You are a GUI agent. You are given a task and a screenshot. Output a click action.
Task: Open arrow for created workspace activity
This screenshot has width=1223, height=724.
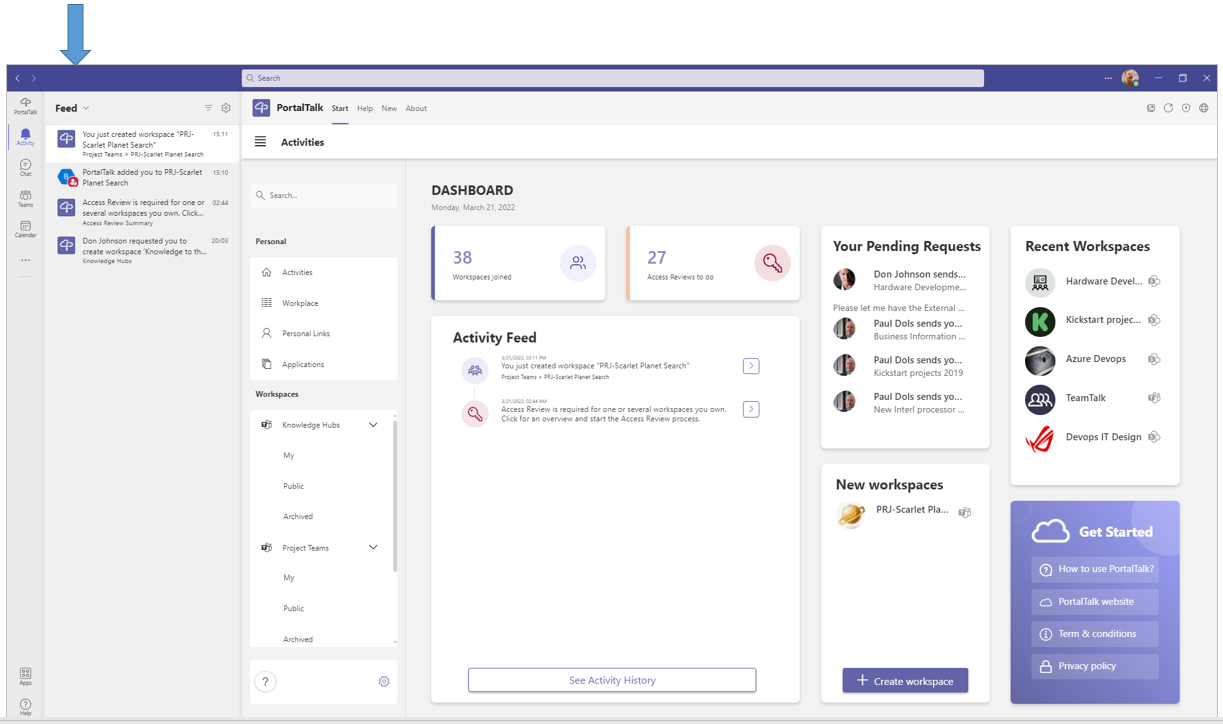click(x=751, y=366)
